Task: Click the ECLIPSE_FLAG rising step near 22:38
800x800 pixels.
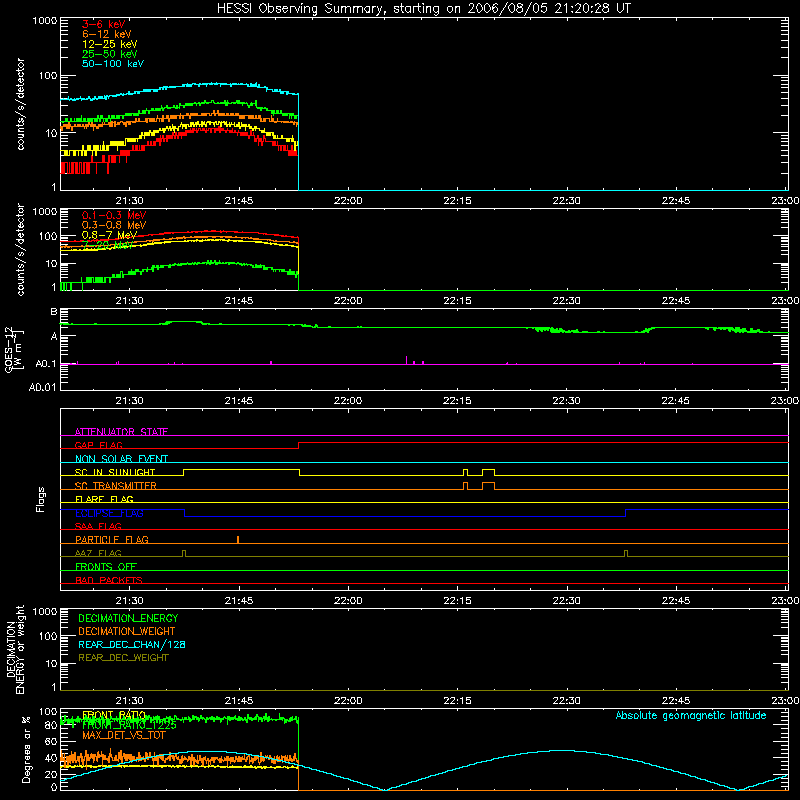Action: click(626, 513)
